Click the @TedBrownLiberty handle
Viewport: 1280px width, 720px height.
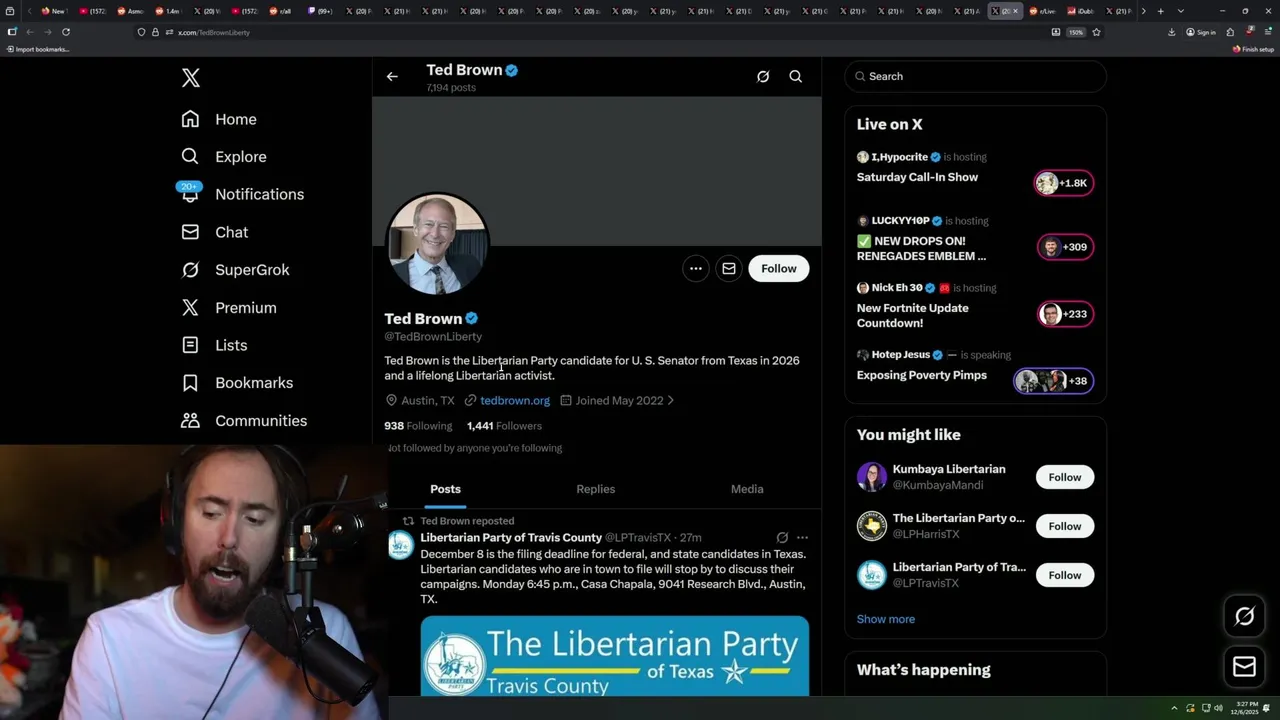pos(433,337)
